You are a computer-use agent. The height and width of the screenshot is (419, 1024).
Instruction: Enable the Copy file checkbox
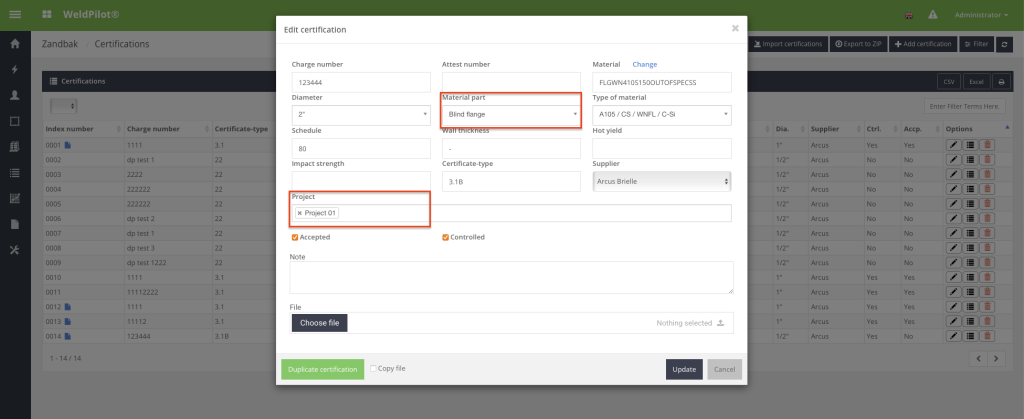373,368
